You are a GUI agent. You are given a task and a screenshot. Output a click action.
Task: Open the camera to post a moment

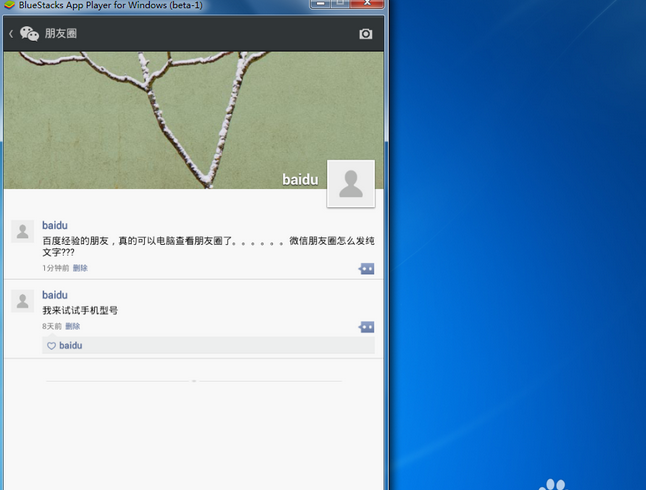365,34
